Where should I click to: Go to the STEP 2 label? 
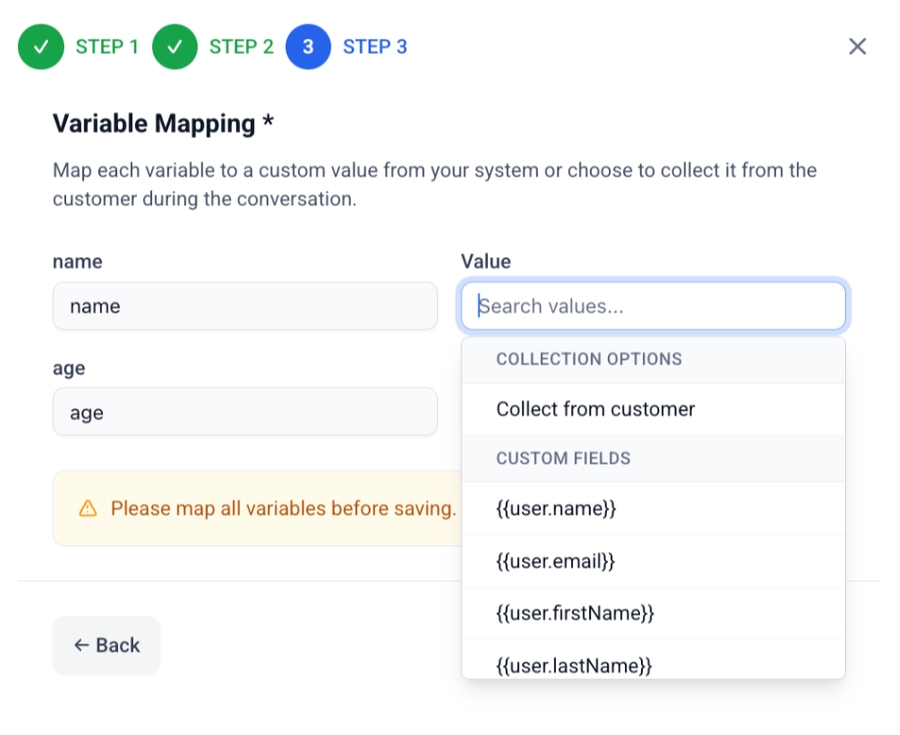coord(241,47)
